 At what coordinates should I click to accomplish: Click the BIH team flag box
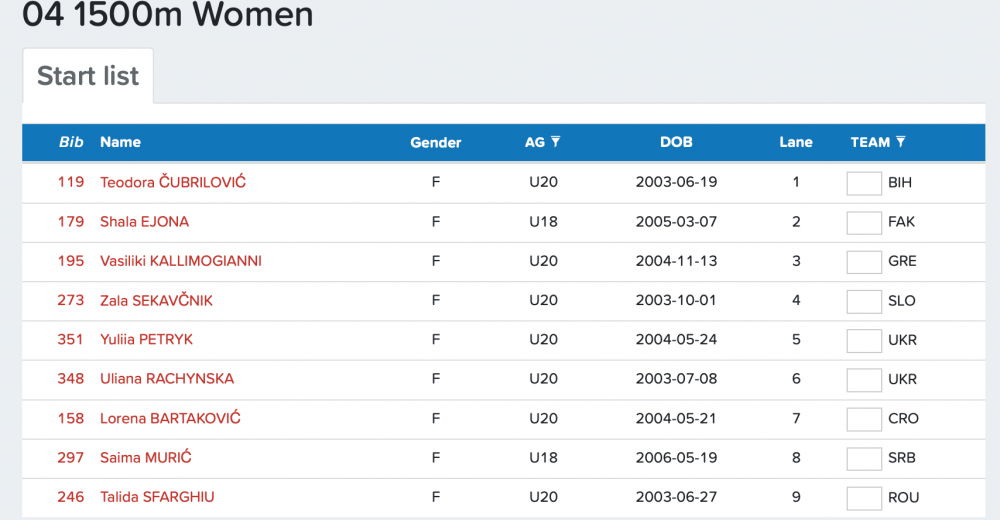click(864, 183)
